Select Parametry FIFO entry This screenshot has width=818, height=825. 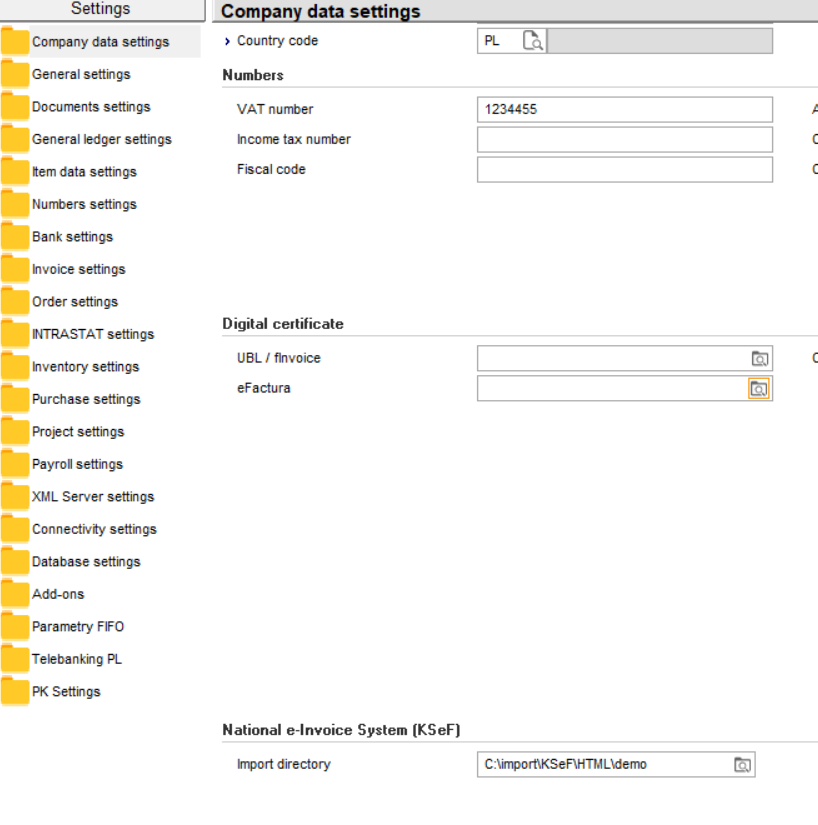(78, 627)
